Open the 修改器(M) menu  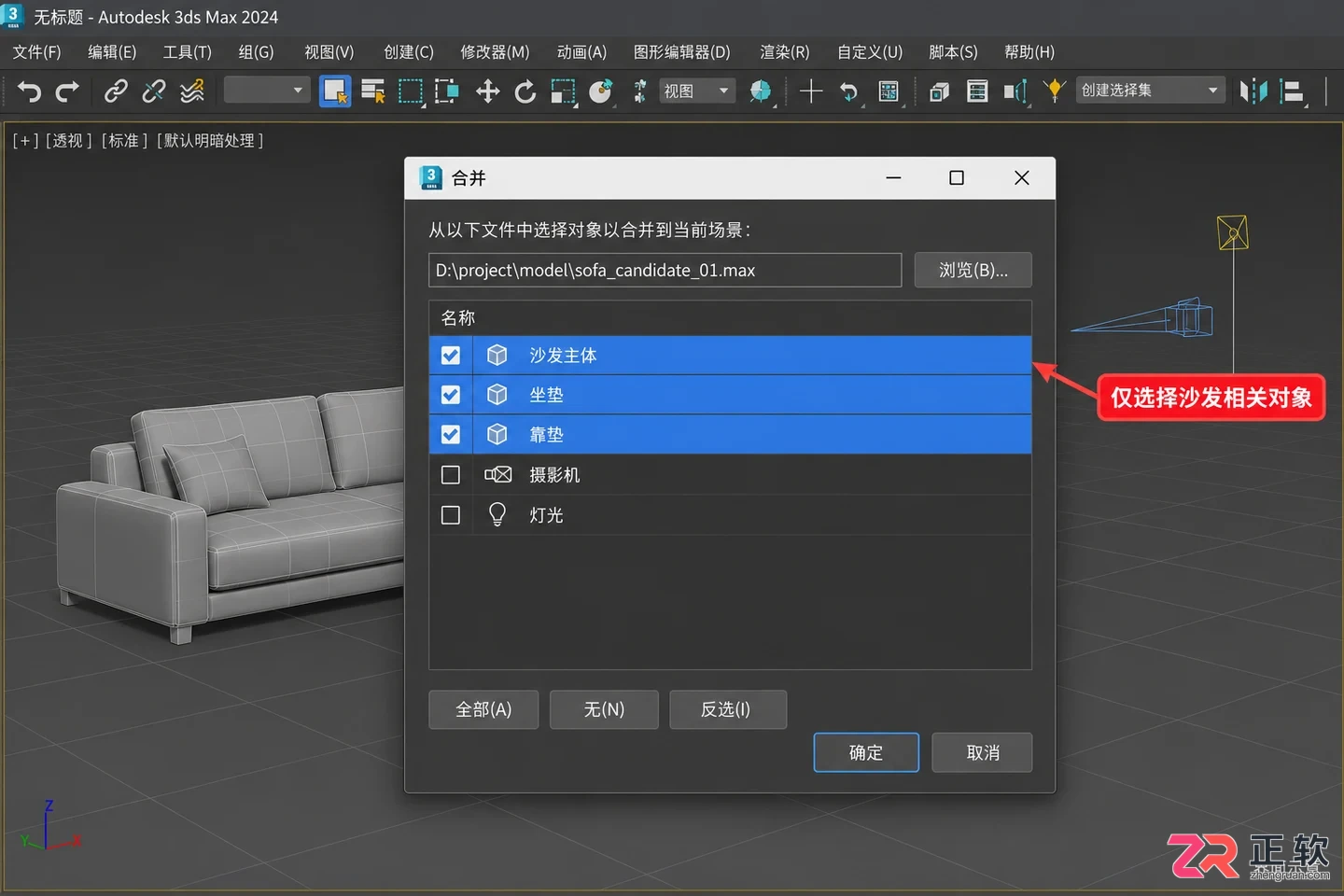pyautogui.click(x=495, y=52)
